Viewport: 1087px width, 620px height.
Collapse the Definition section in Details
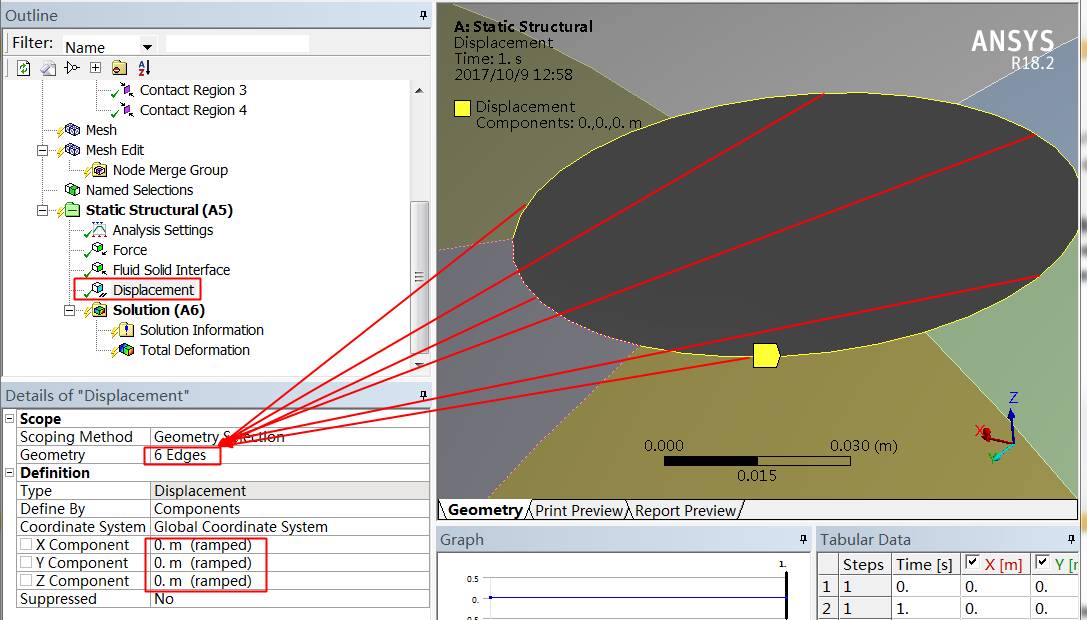[10, 472]
